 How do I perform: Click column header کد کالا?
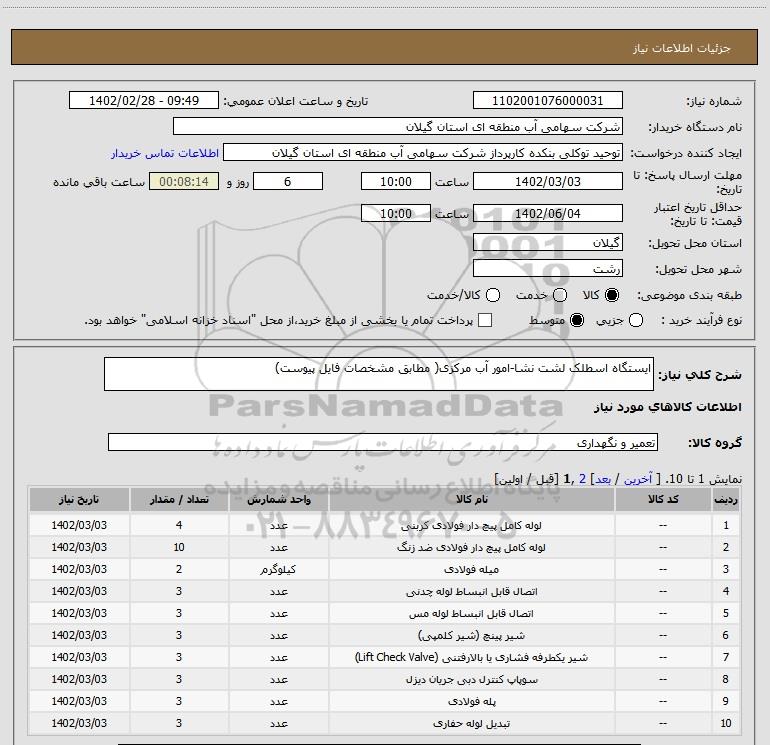click(x=663, y=499)
